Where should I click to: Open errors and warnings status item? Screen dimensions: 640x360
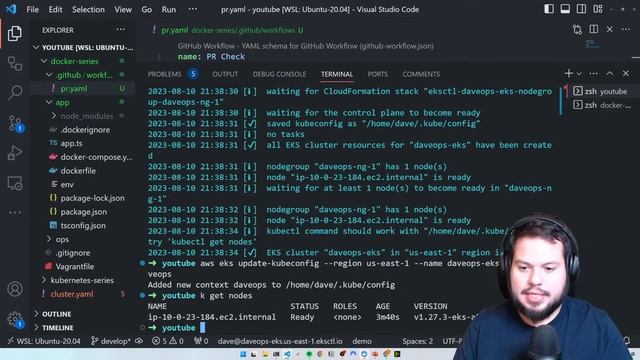168,341
